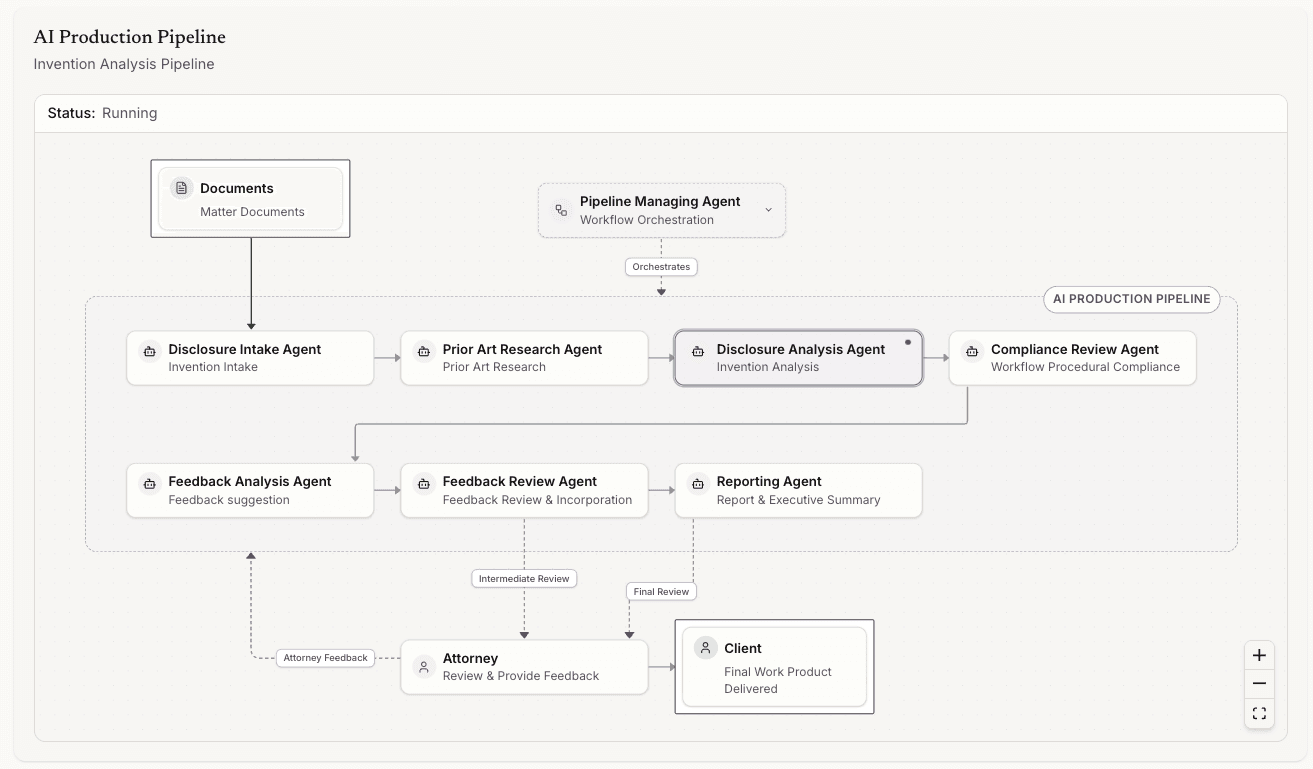Click the Final Review edge label
This screenshot has width=1313, height=769.
pos(661,591)
